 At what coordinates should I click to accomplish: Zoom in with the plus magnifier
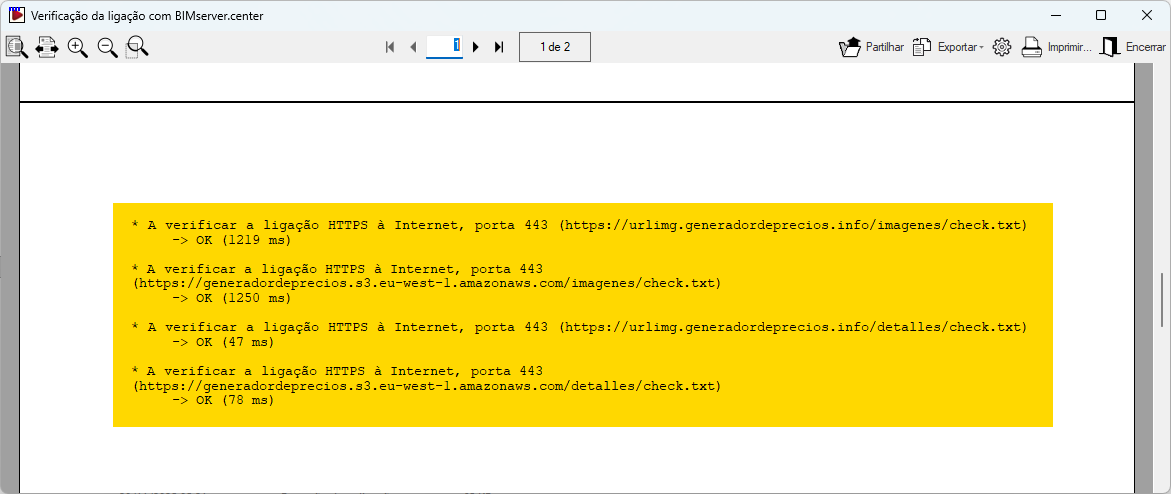pyautogui.click(x=77, y=47)
